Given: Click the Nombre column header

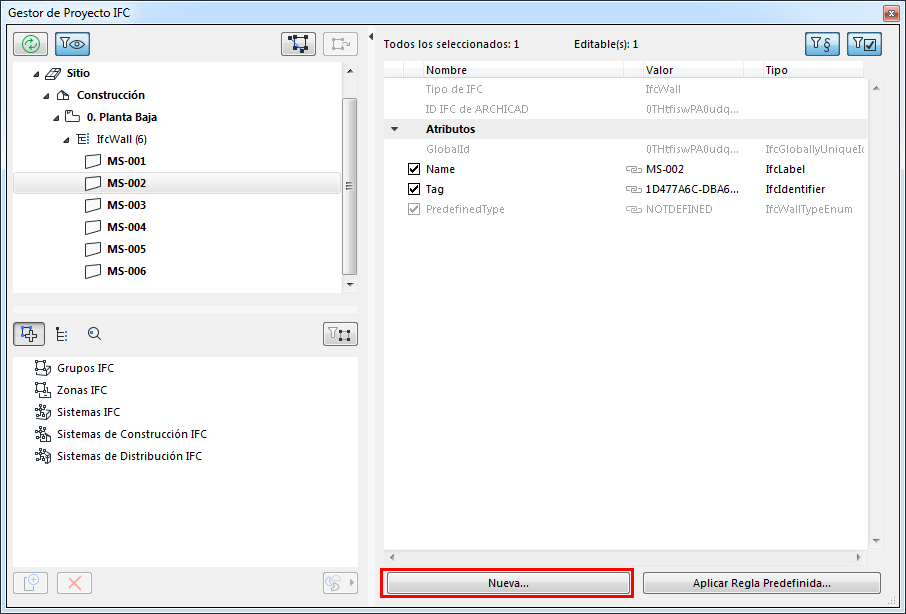Looking at the screenshot, I should point(523,70).
